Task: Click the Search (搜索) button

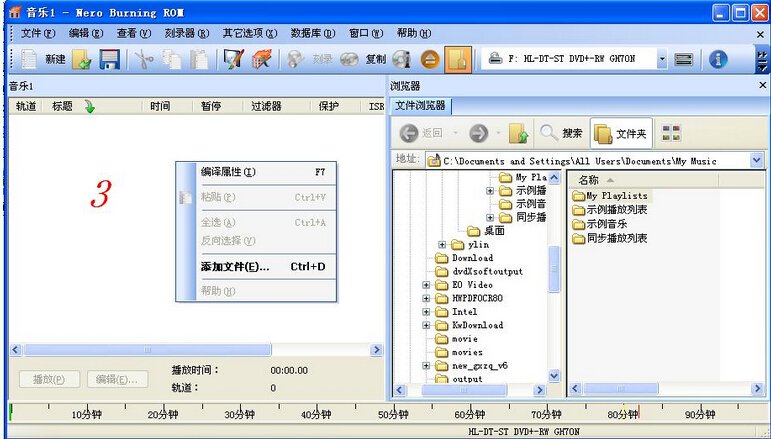Action: (561, 133)
